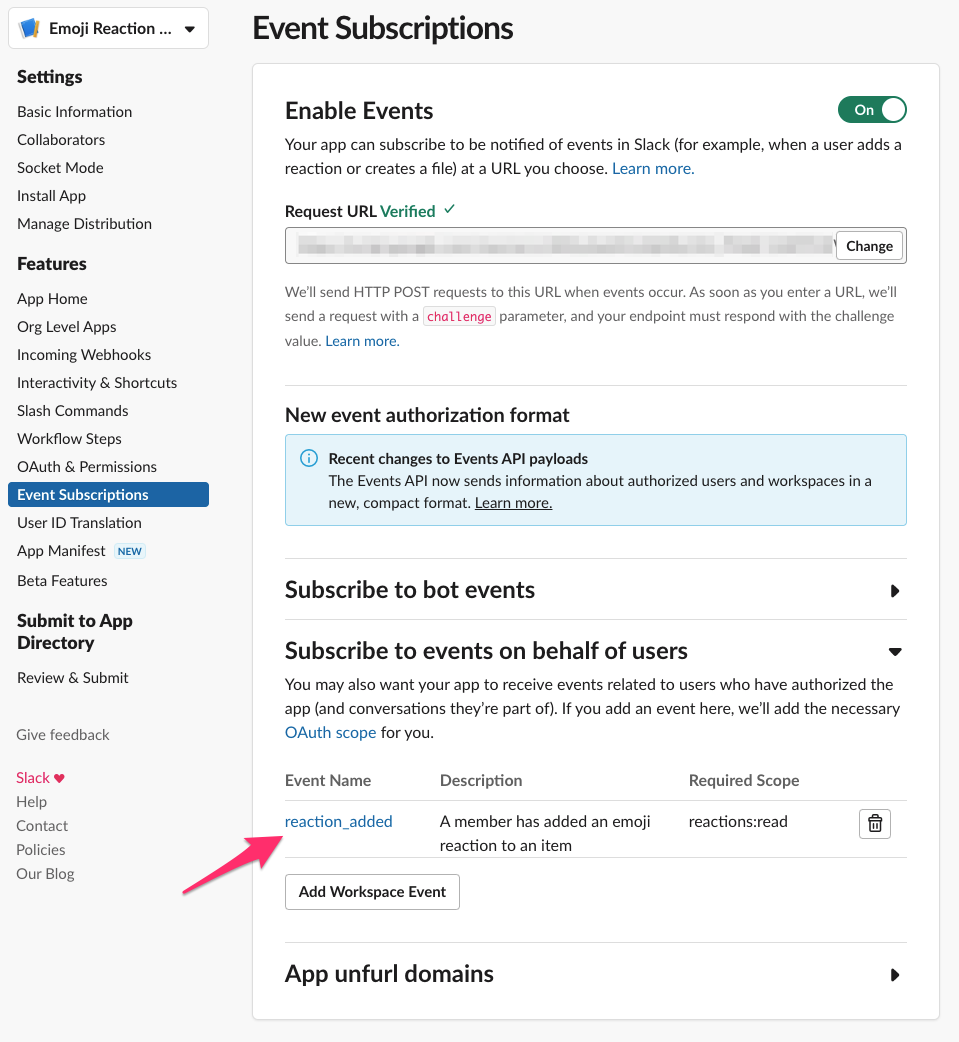The image size is (959, 1042).
Task: Expand Subscribe to bot events section
Action: (895, 591)
